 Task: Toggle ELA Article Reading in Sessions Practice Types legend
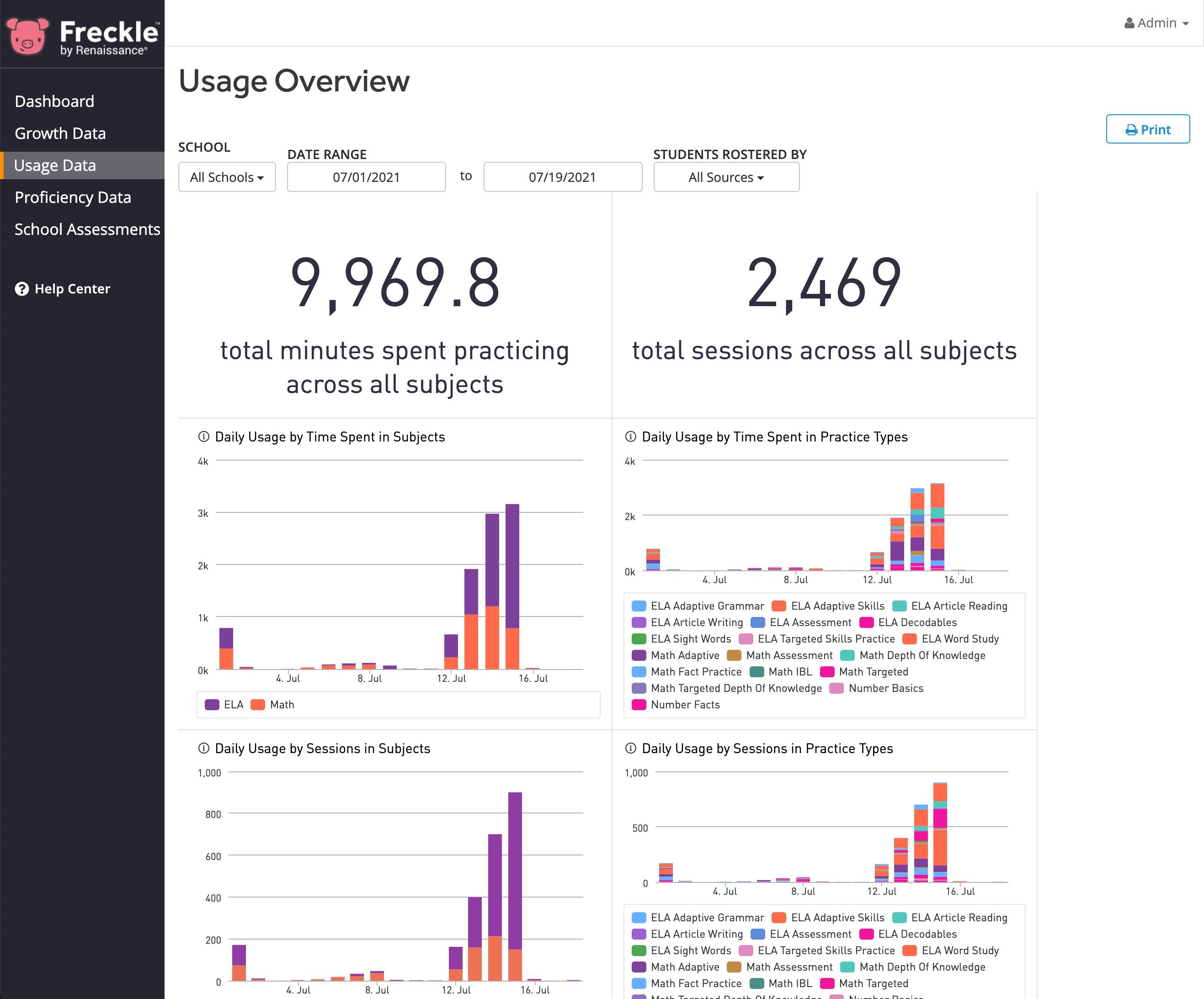(x=950, y=918)
